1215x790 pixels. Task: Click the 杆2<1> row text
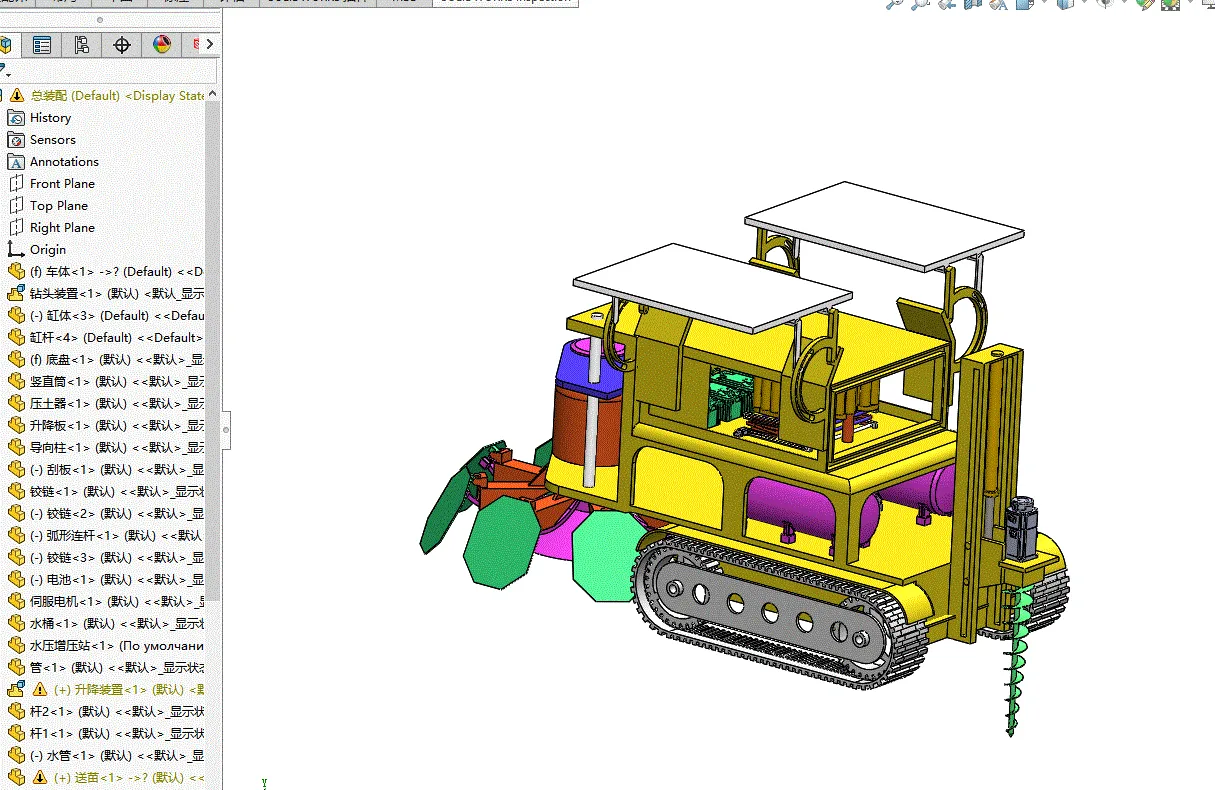click(117, 712)
